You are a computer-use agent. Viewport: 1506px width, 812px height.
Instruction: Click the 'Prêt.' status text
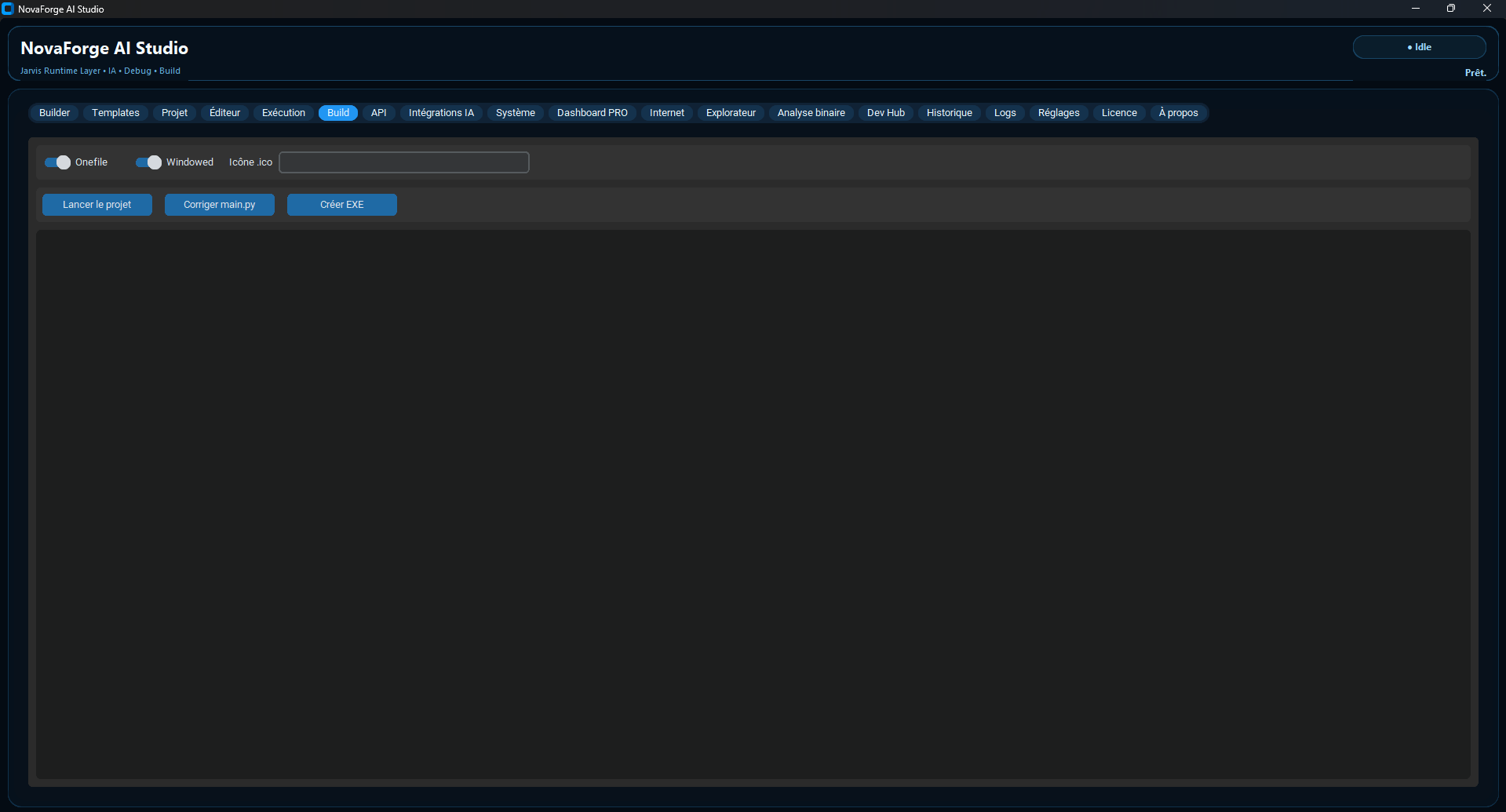coord(1475,73)
